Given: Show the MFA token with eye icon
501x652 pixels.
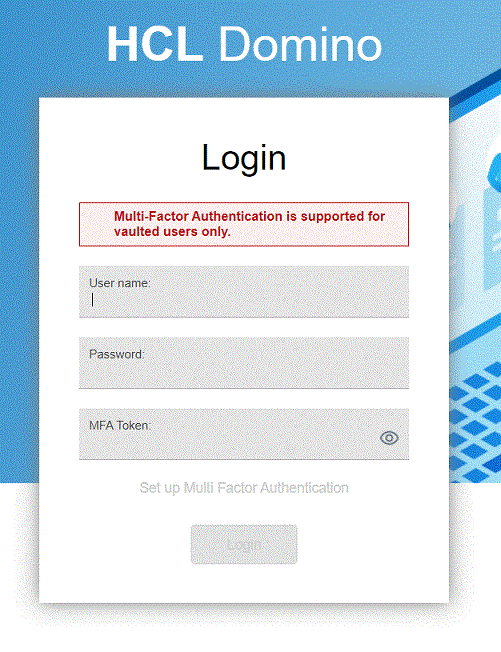Looking at the screenshot, I should 389,438.
